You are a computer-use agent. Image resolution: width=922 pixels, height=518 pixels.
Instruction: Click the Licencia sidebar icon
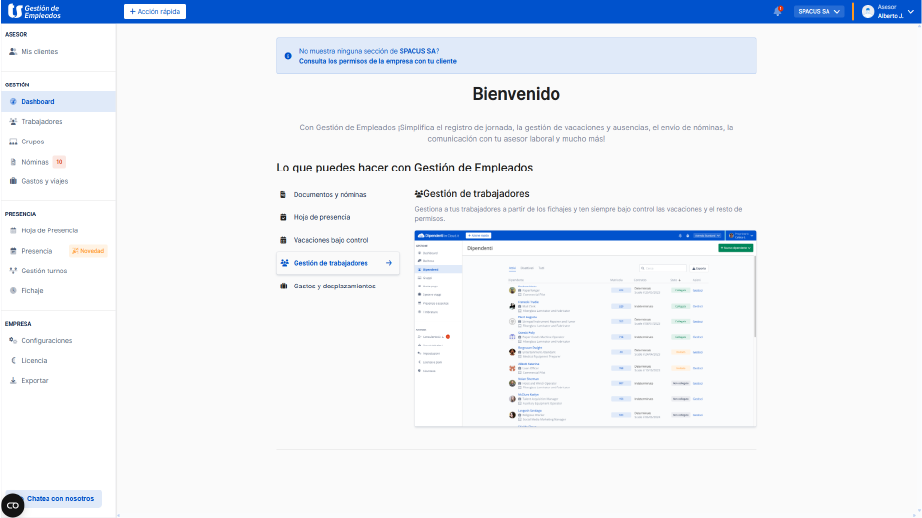[x=13, y=360]
